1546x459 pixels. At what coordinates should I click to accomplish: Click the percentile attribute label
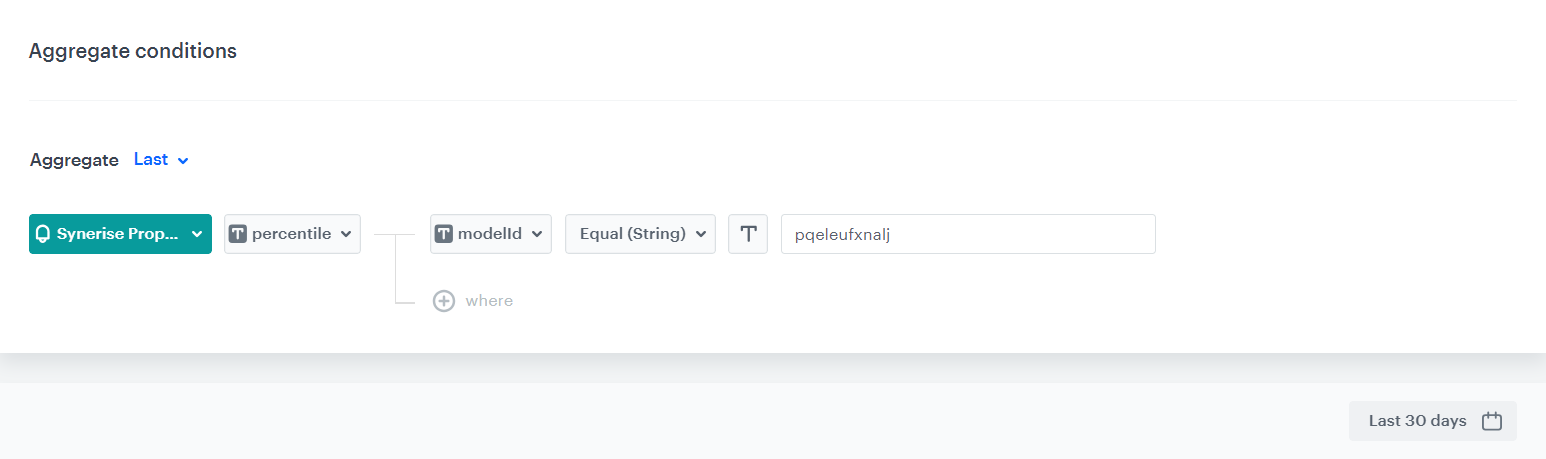point(291,234)
